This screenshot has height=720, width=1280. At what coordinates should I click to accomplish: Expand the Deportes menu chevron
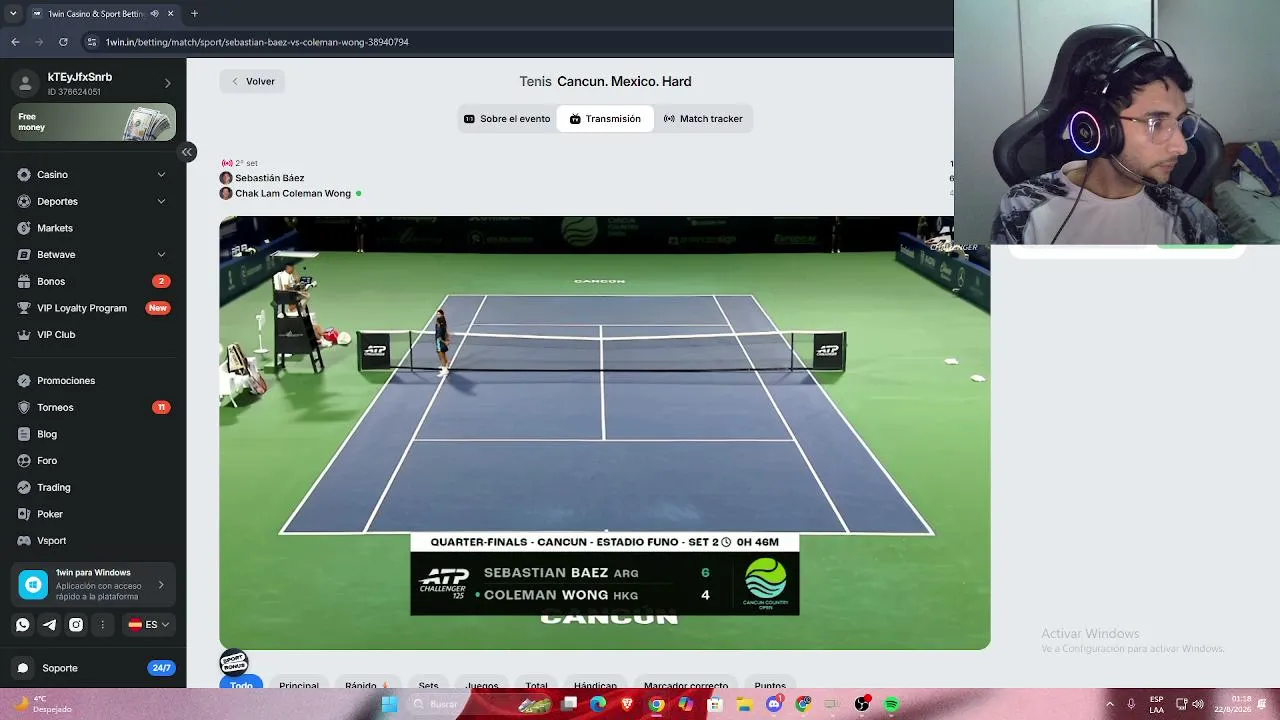(161, 202)
